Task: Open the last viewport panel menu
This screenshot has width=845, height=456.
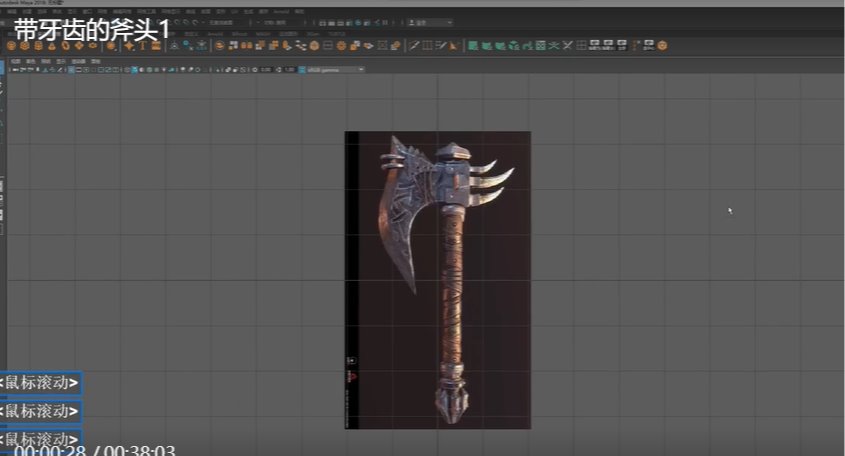Action: click(95, 60)
